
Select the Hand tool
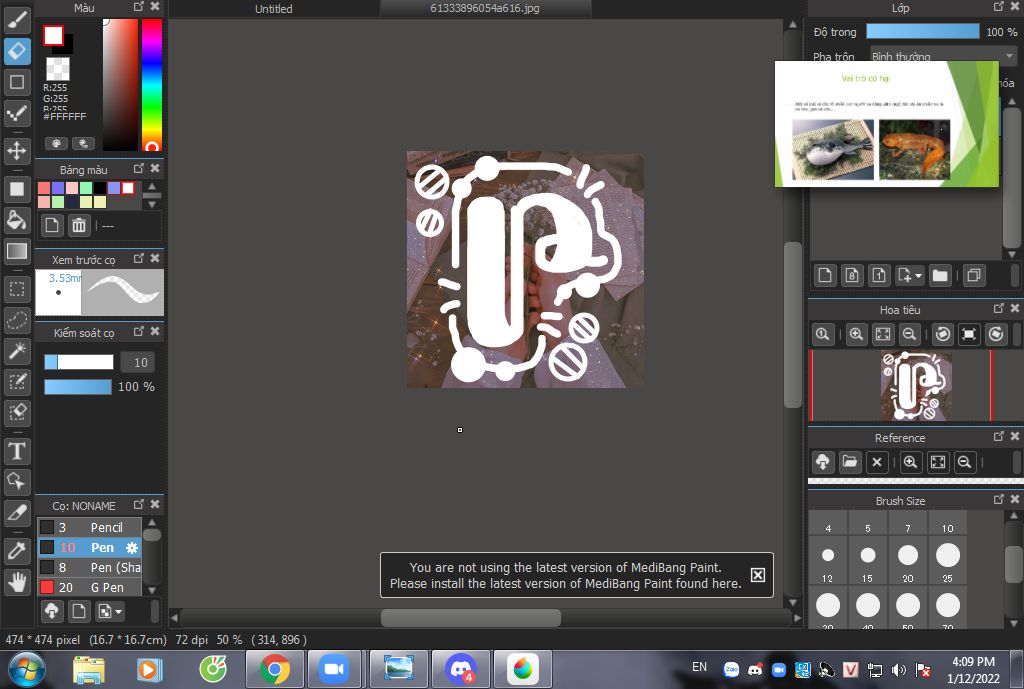click(x=17, y=581)
